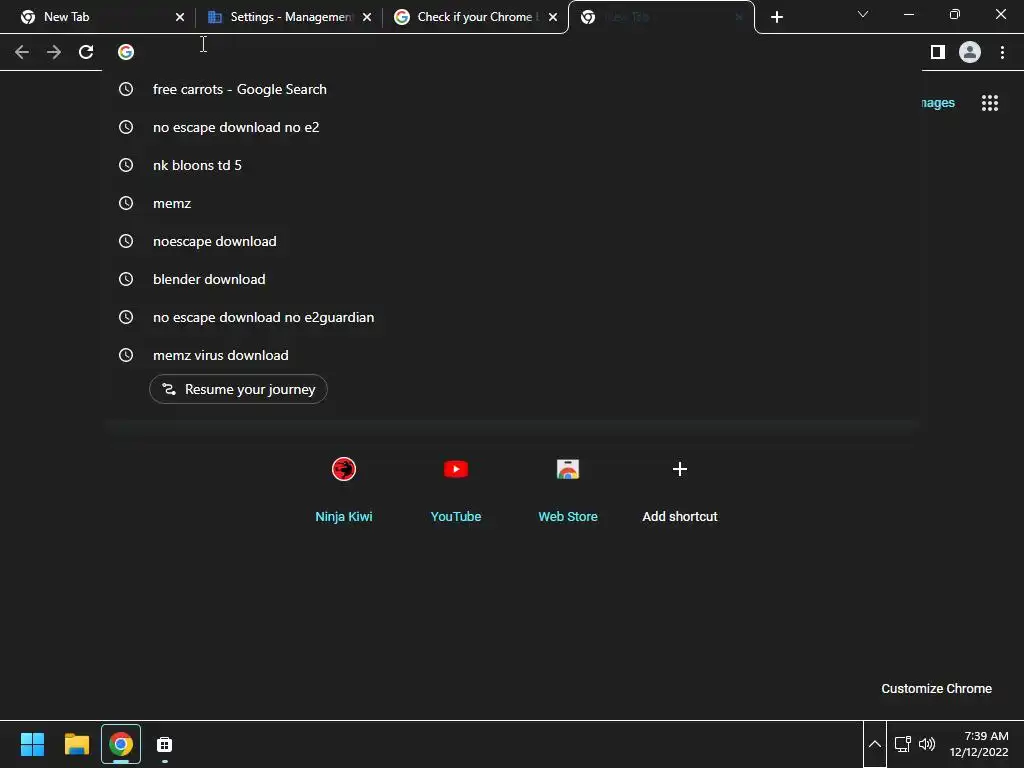Expand the tab search dropdown arrow
Image resolution: width=1024 pixels, height=768 pixels.
863,14
